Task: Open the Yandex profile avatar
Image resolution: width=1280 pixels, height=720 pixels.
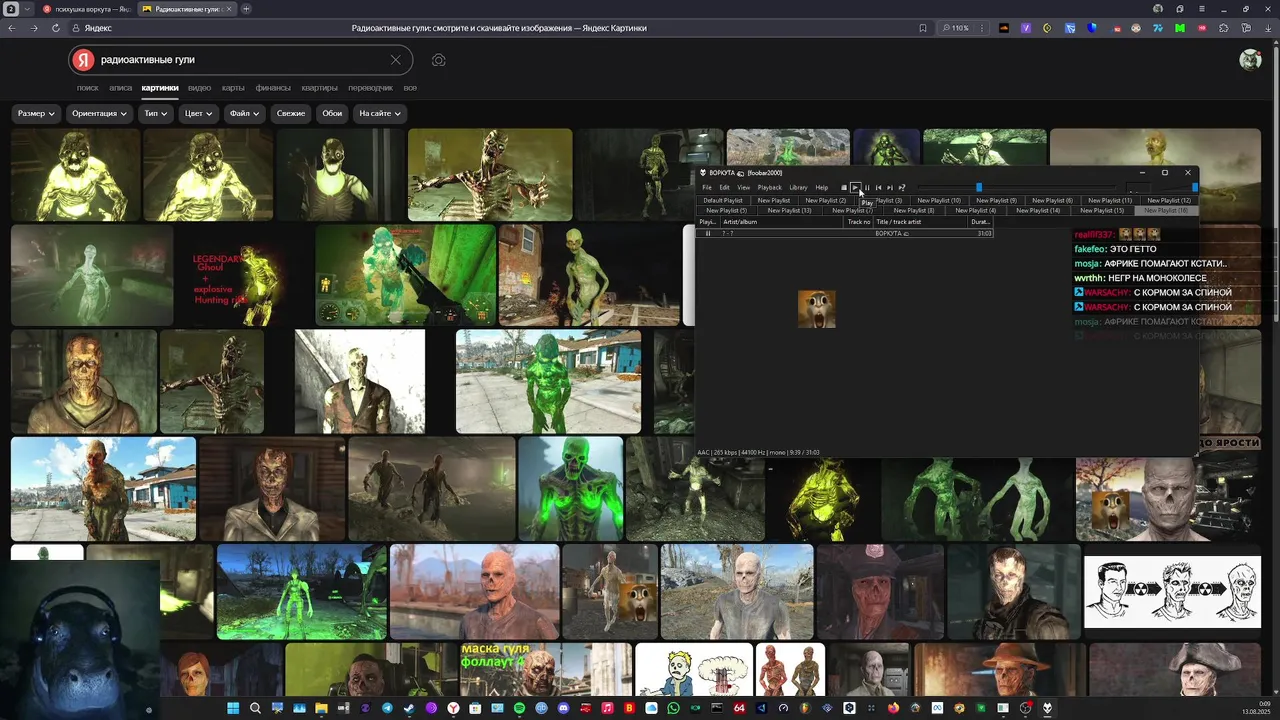Action: (1250, 60)
